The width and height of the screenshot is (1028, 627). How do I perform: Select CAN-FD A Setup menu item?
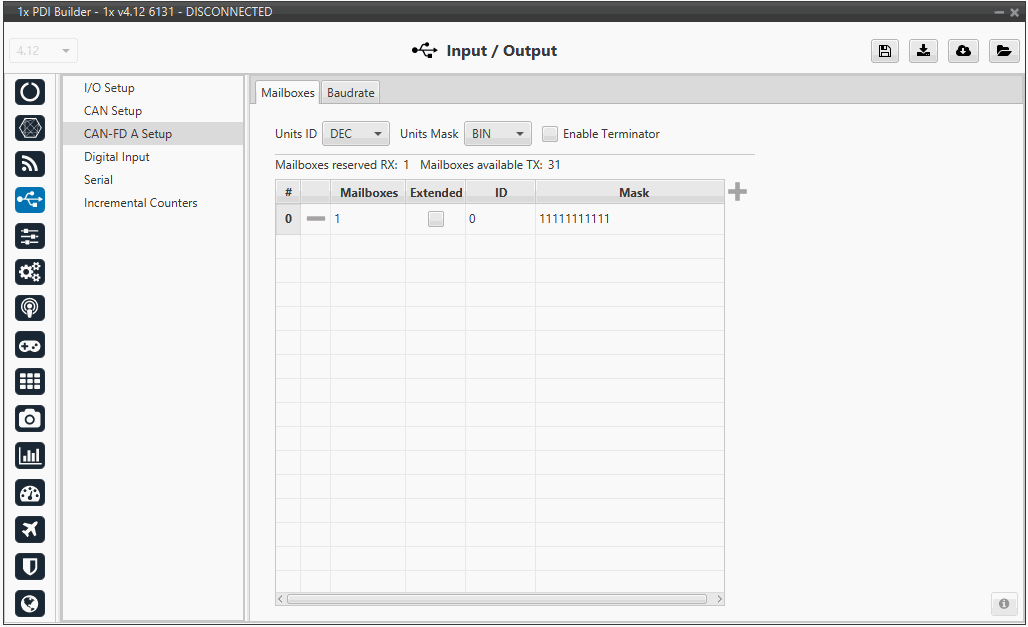point(153,134)
